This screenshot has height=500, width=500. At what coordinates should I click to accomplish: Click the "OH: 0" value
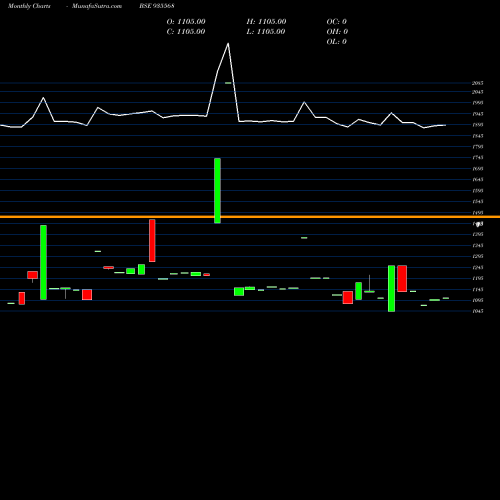click(x=337, y=32)
